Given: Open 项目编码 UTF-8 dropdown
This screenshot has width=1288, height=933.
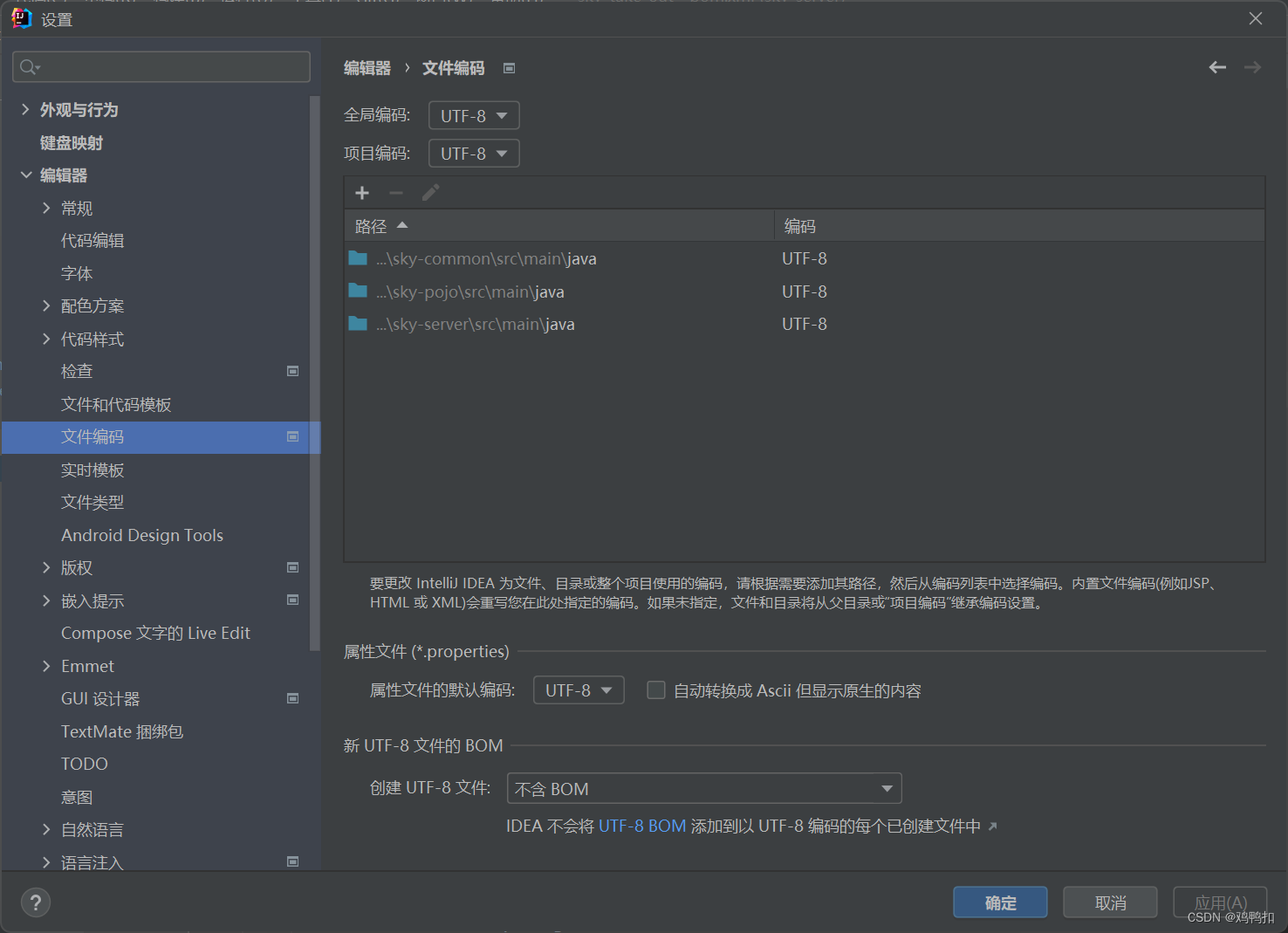Looking at the screenshot, I should tap(474, 154).
